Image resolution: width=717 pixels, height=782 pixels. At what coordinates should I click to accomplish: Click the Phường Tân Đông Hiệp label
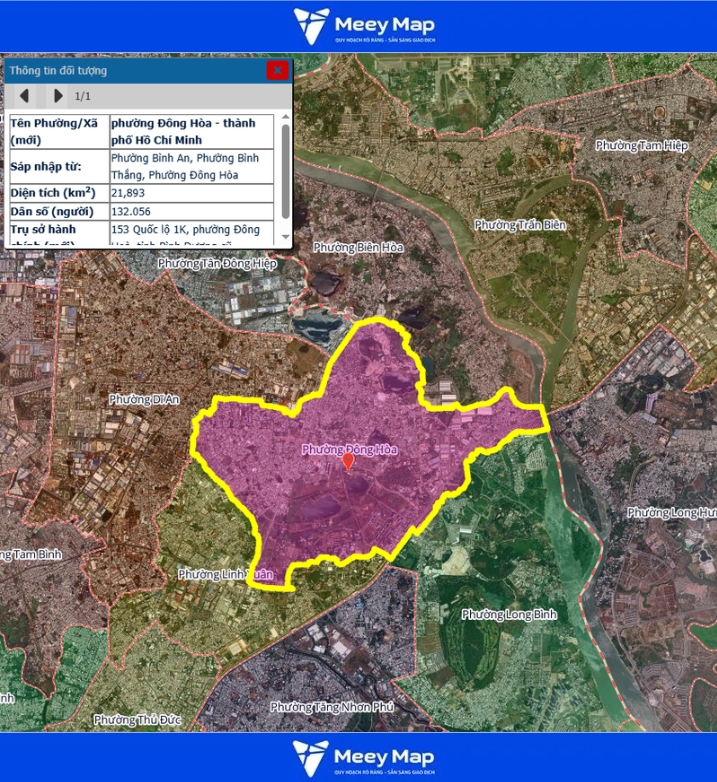[217, 263]
